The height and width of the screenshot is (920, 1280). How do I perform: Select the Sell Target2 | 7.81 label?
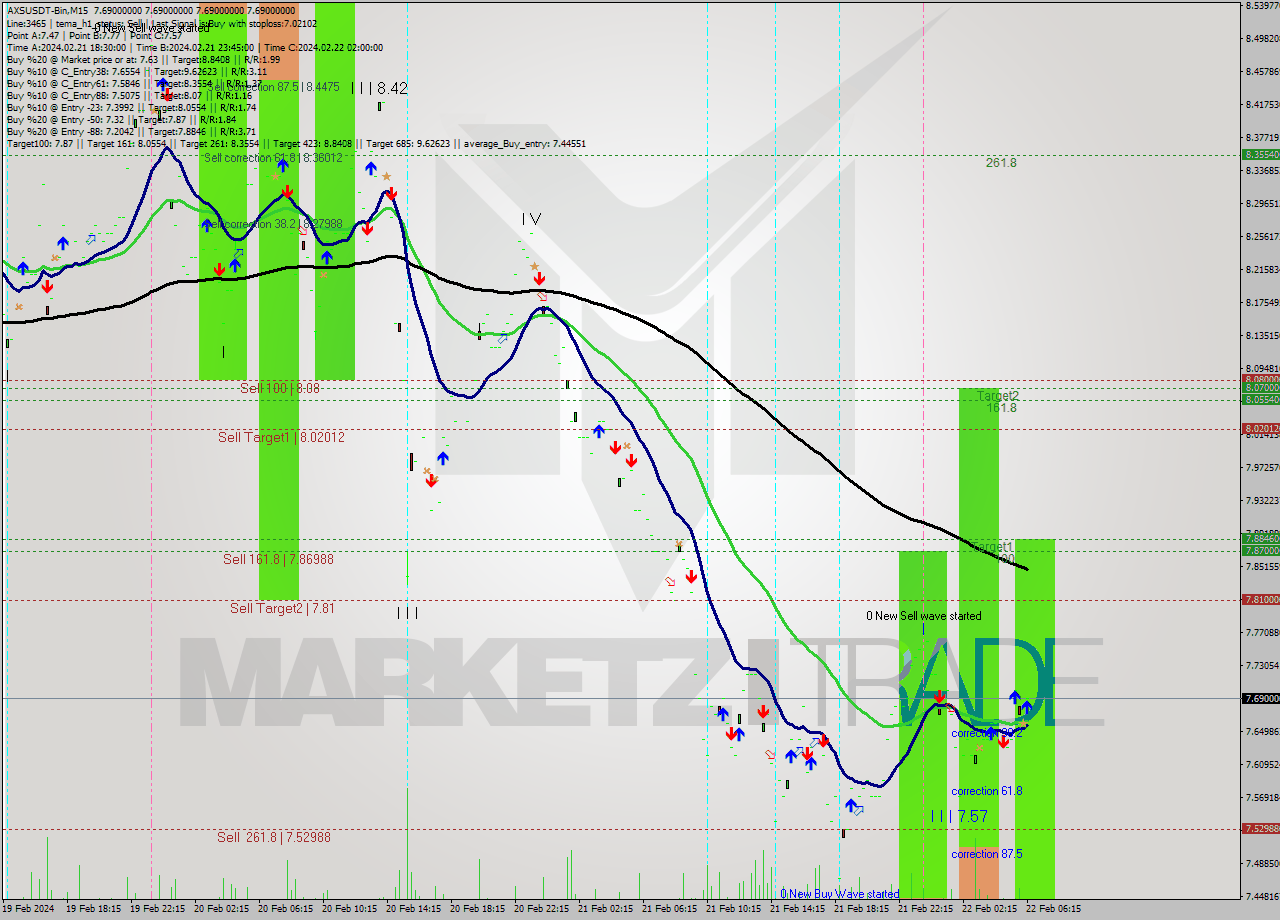click(282, 608)
